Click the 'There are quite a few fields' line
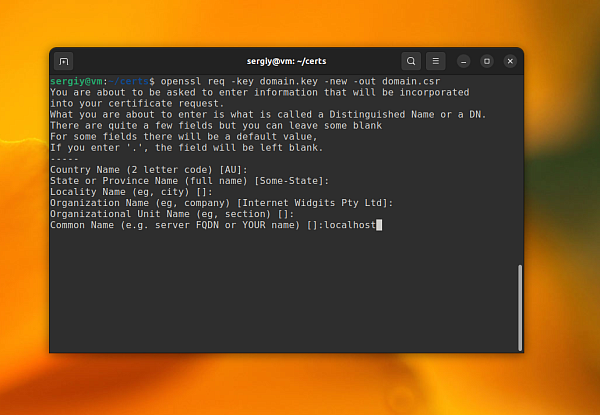Screen dimensions: 600x415 pos(216,125)
